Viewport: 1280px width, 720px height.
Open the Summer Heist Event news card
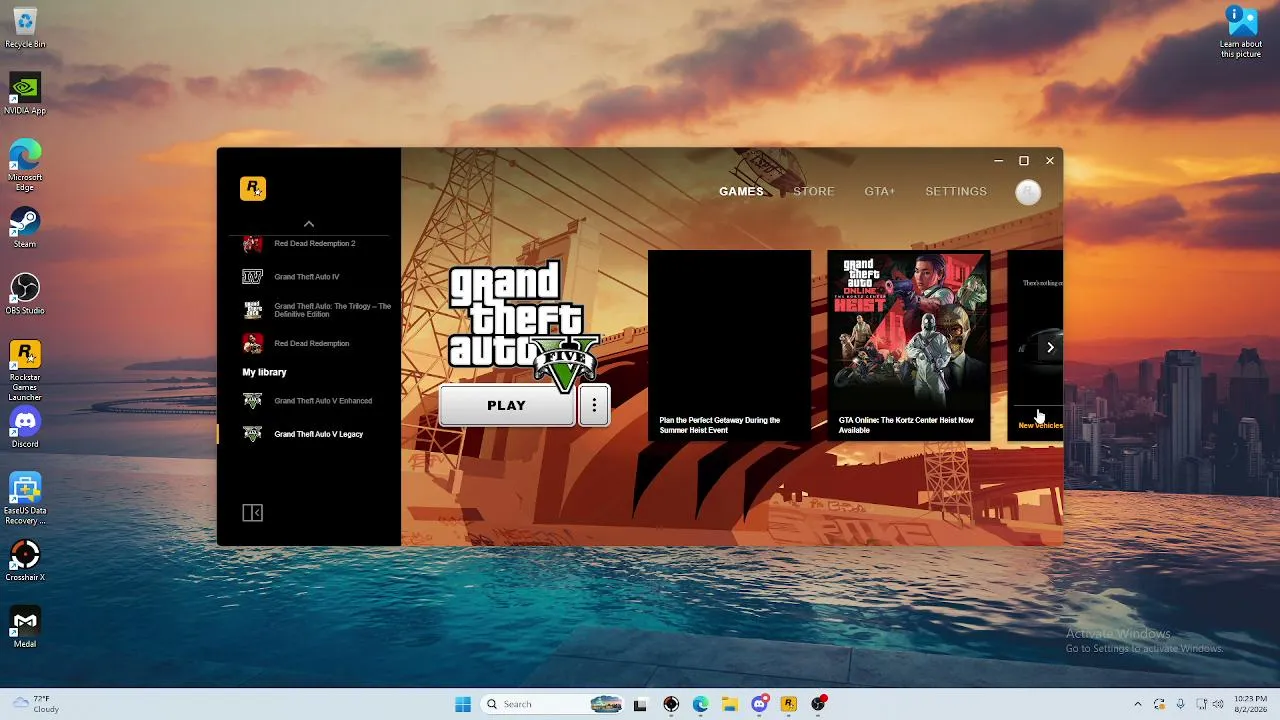(x=729, y=345)
